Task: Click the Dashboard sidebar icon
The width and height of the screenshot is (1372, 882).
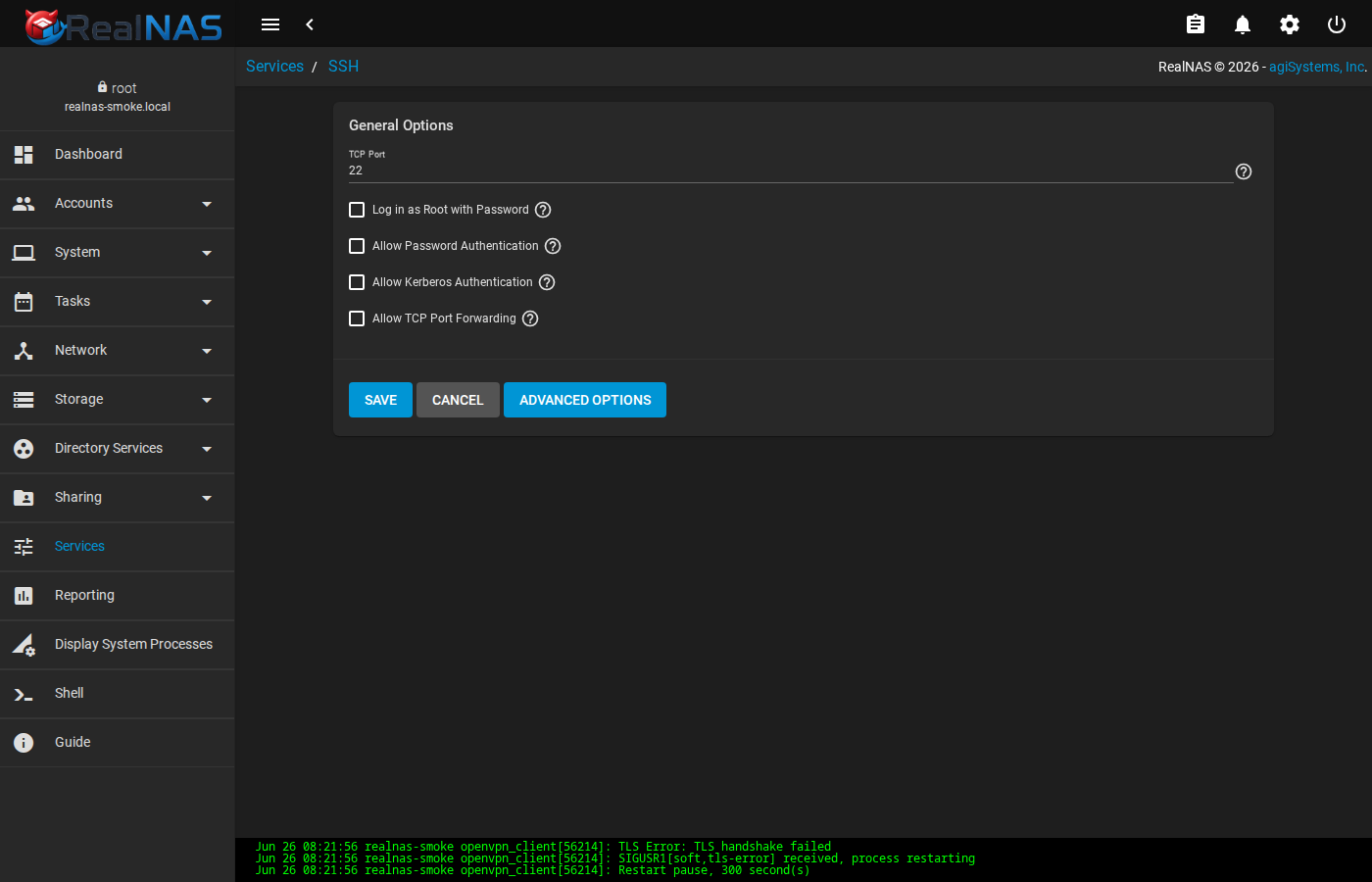Action: [x=24, y=155]
